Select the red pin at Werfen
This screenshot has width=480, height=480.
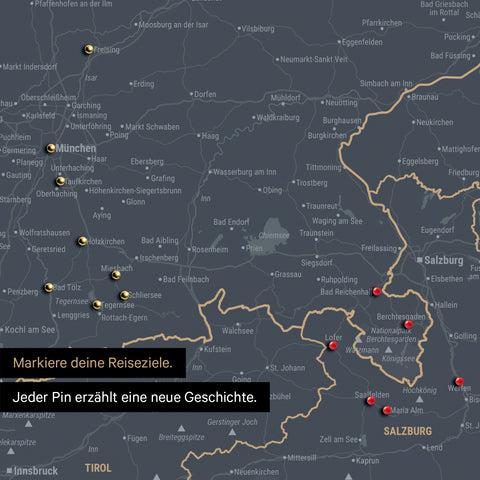click(459, 381)
